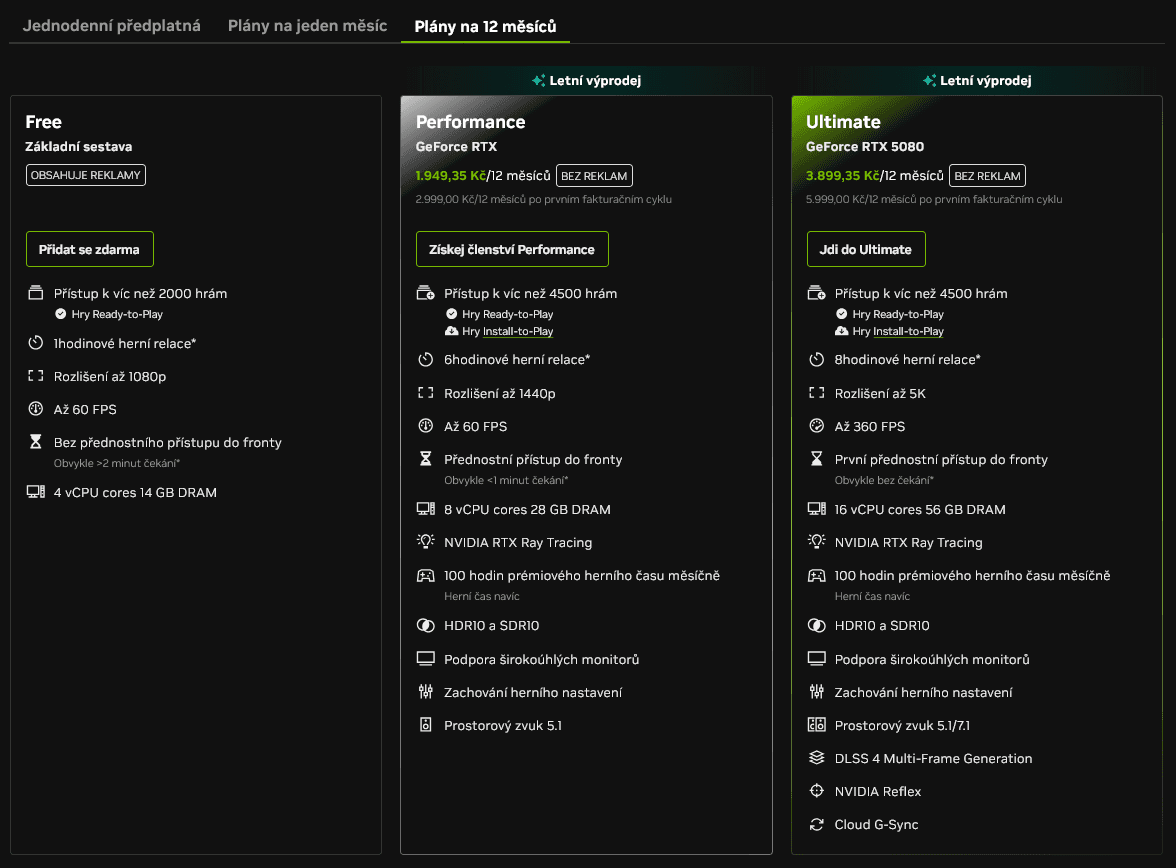Click computer icon by 4 vCPU cores

35,492
